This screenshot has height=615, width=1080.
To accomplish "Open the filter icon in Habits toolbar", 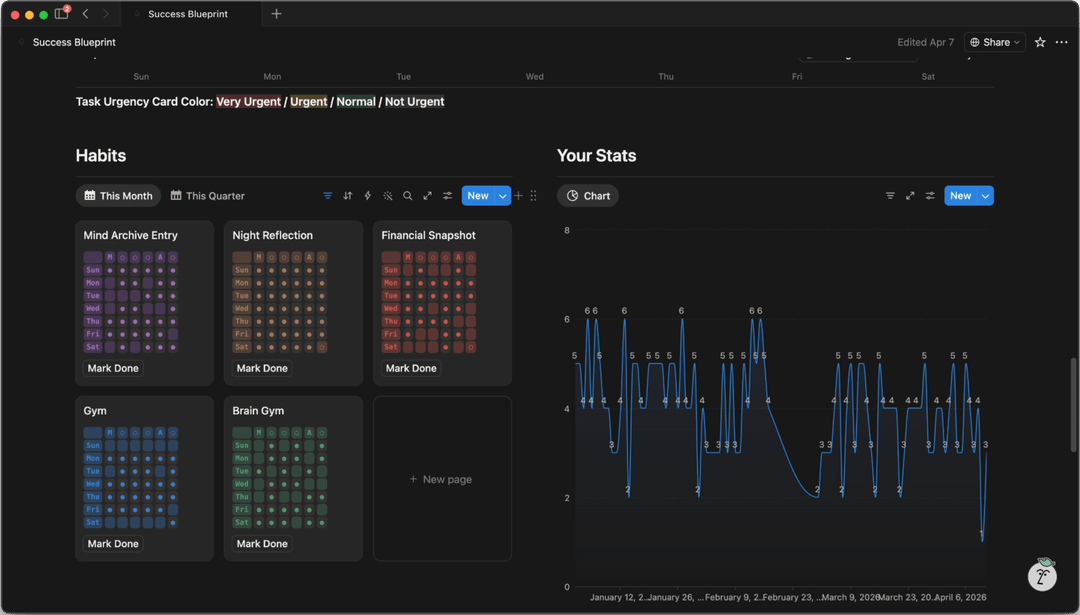I will tap(327, 196).
